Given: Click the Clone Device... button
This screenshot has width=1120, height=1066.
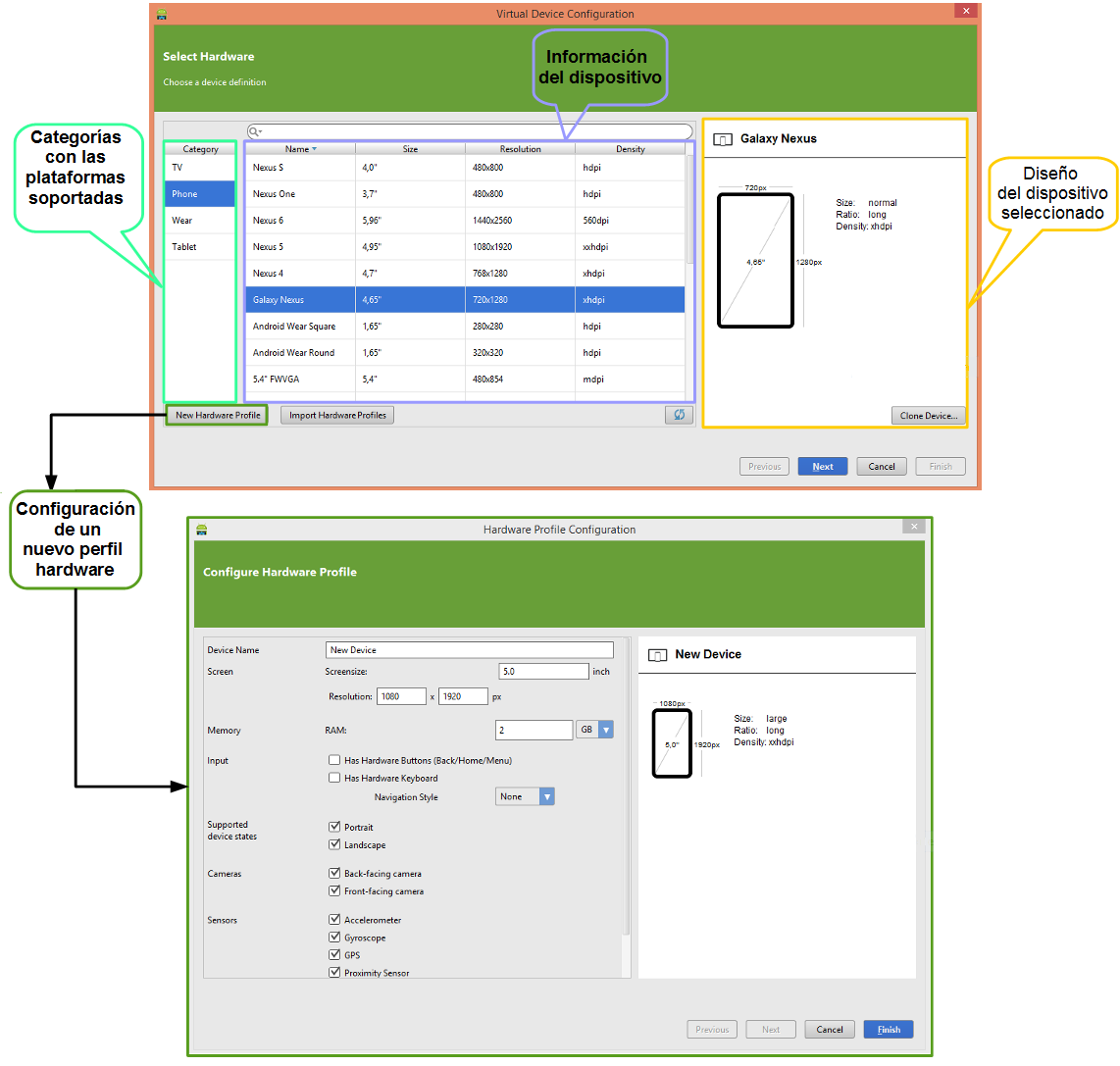Looking at the screenshot, I should pos(928,416).
